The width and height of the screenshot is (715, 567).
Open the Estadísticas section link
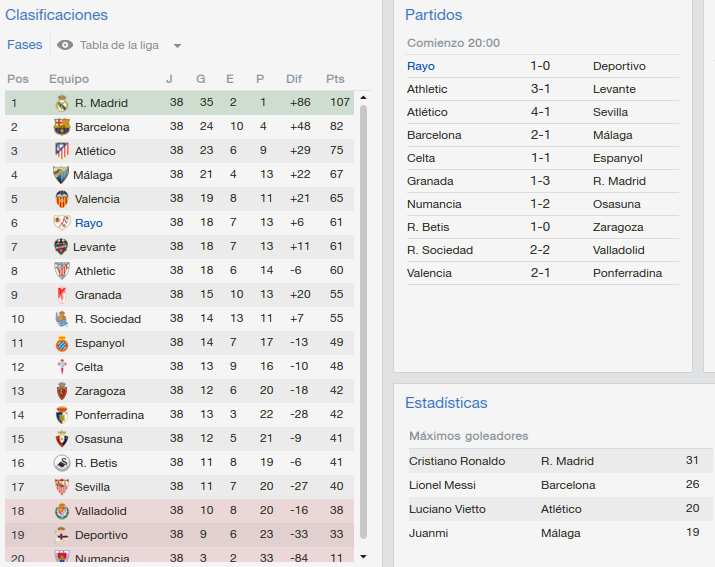446,403
